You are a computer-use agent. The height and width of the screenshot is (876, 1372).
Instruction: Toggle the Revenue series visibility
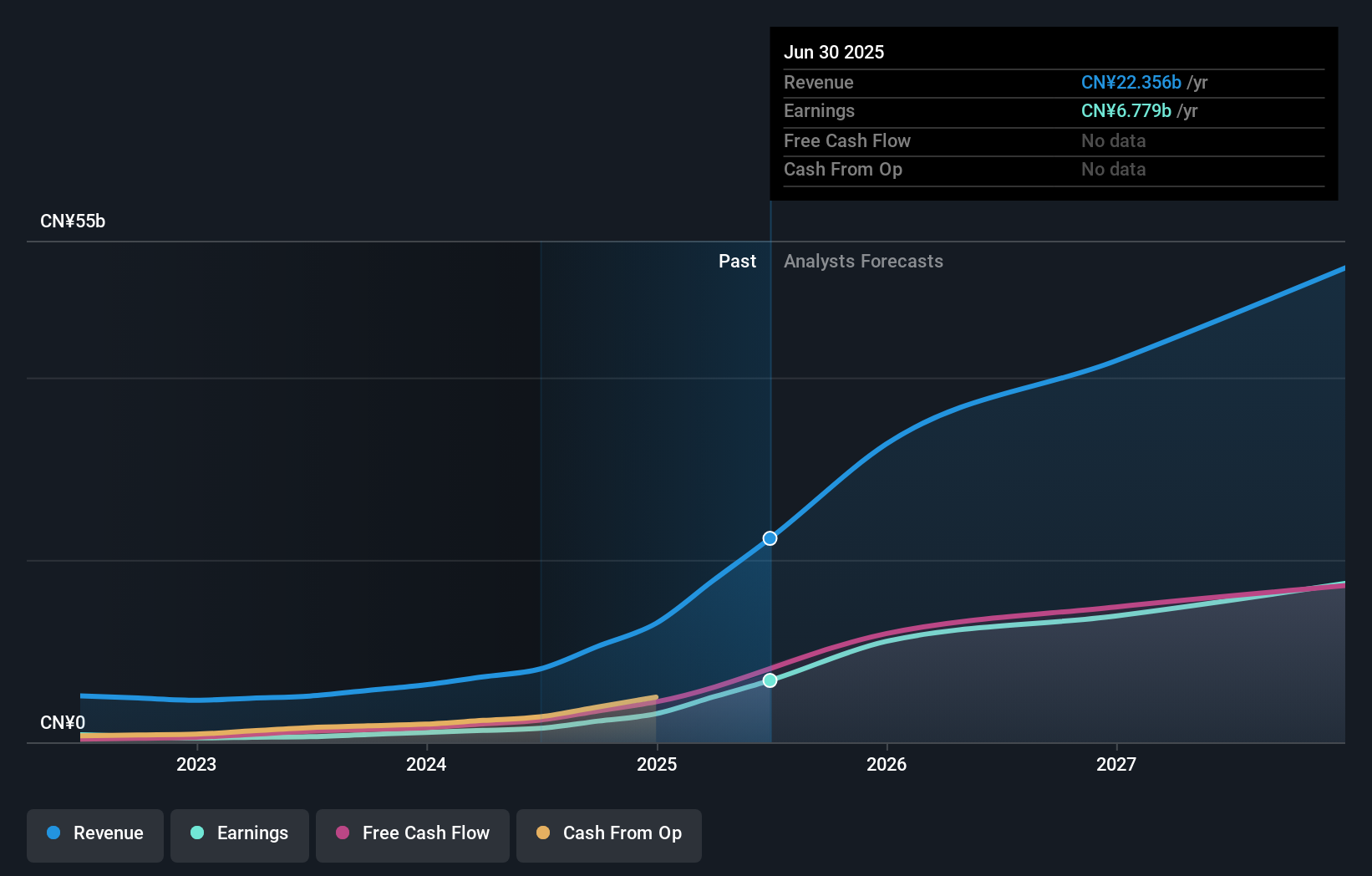(94, 833)
